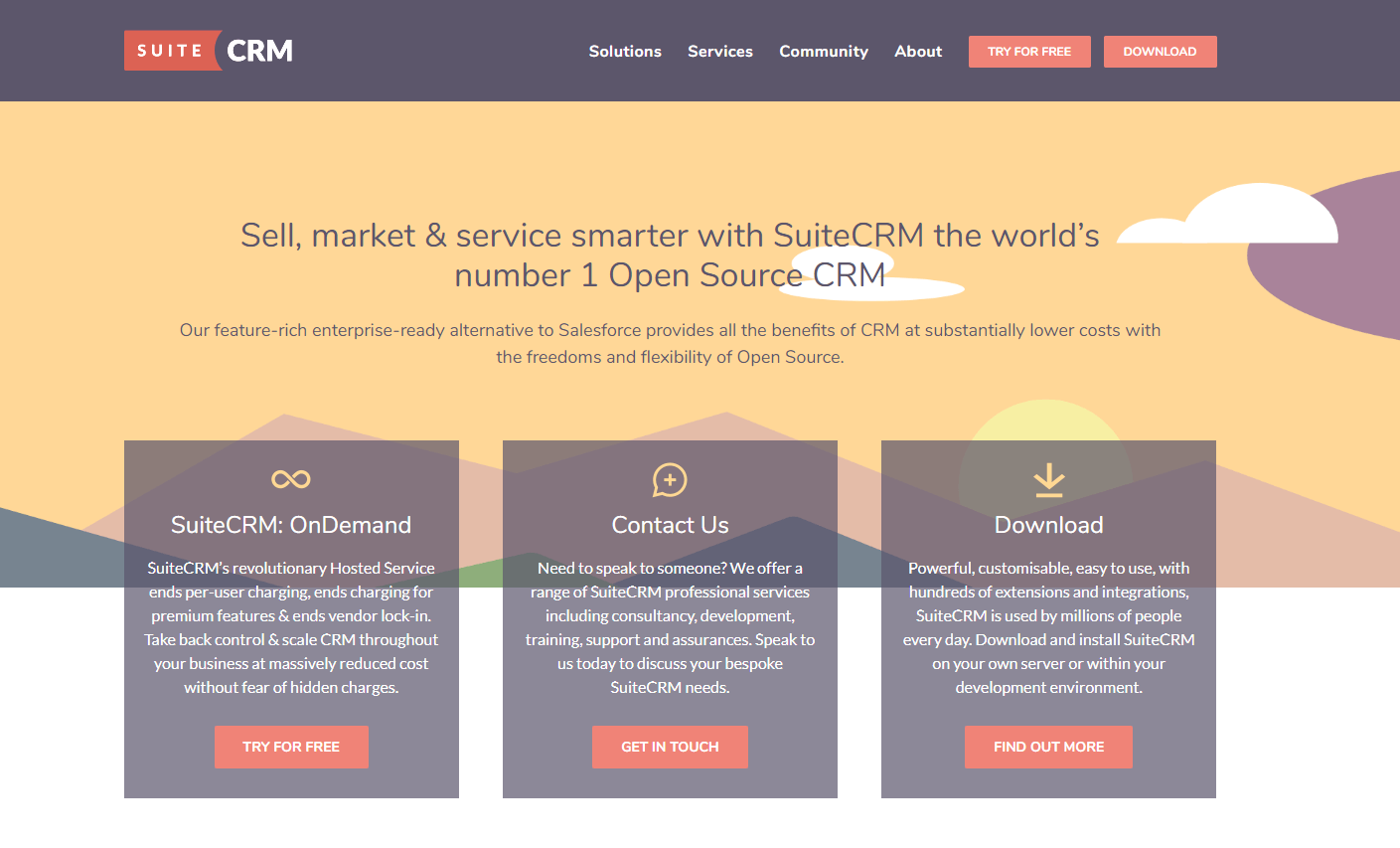1400x848 pixels.
Task: Click the download arrow icon
Action: tap(1048, 480)
